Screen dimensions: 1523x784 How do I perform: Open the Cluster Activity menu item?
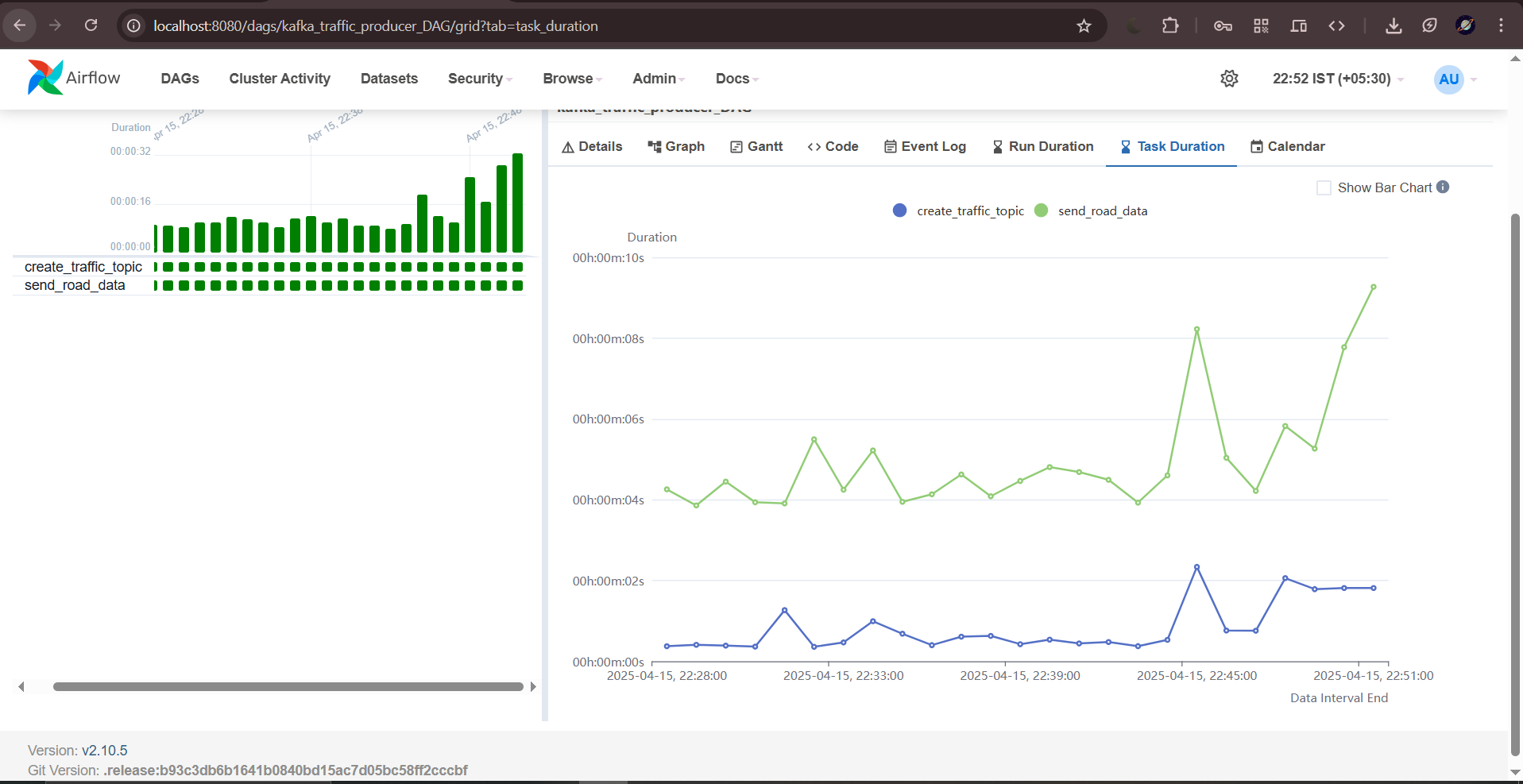[x=280, y=79]
